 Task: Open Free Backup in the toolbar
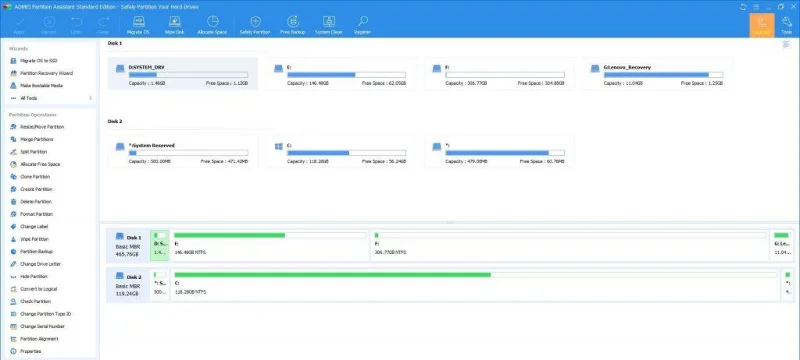292,25
